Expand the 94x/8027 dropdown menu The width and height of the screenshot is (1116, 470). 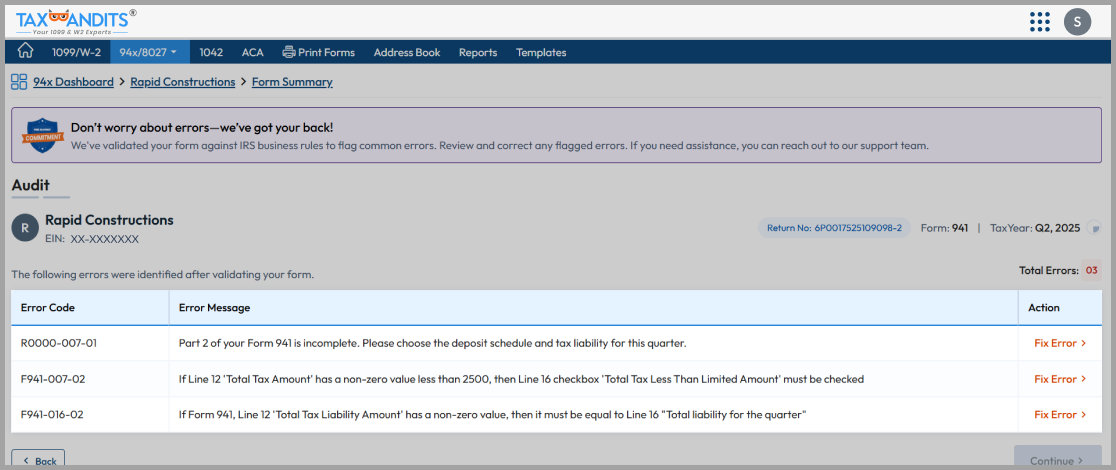tap(149, 52)
